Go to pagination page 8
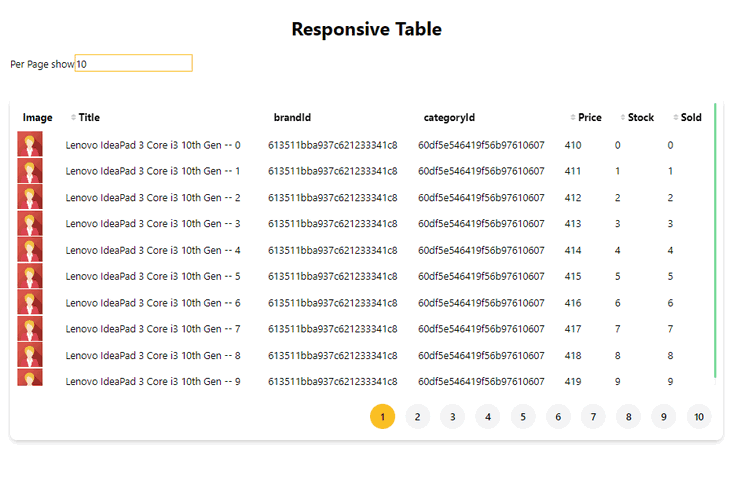 coord(628,416)
